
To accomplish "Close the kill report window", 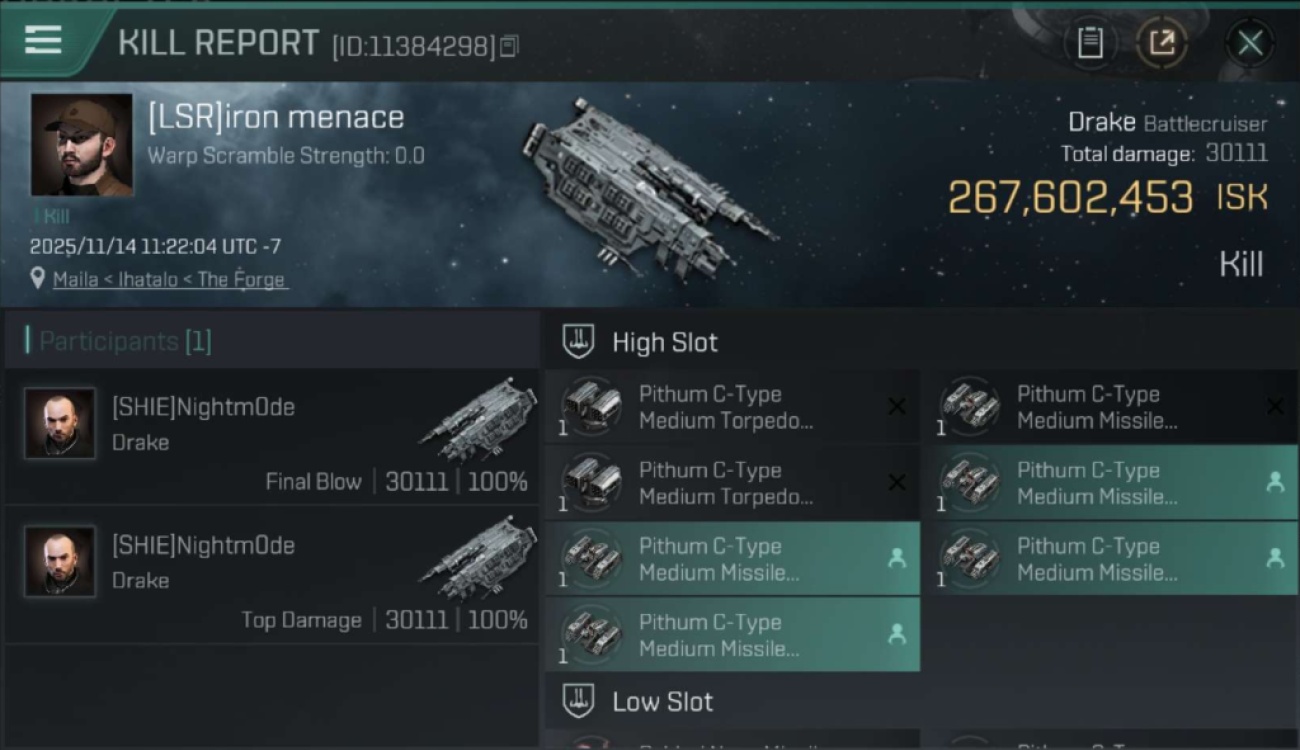I will tap(1250, 43).
